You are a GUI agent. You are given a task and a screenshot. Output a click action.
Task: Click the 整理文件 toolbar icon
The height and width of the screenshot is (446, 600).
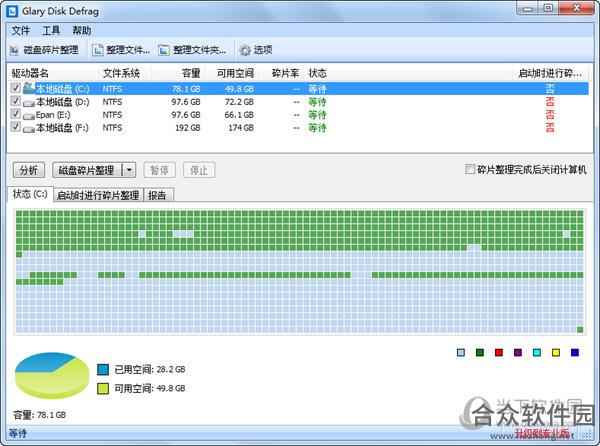coord(98,50)
